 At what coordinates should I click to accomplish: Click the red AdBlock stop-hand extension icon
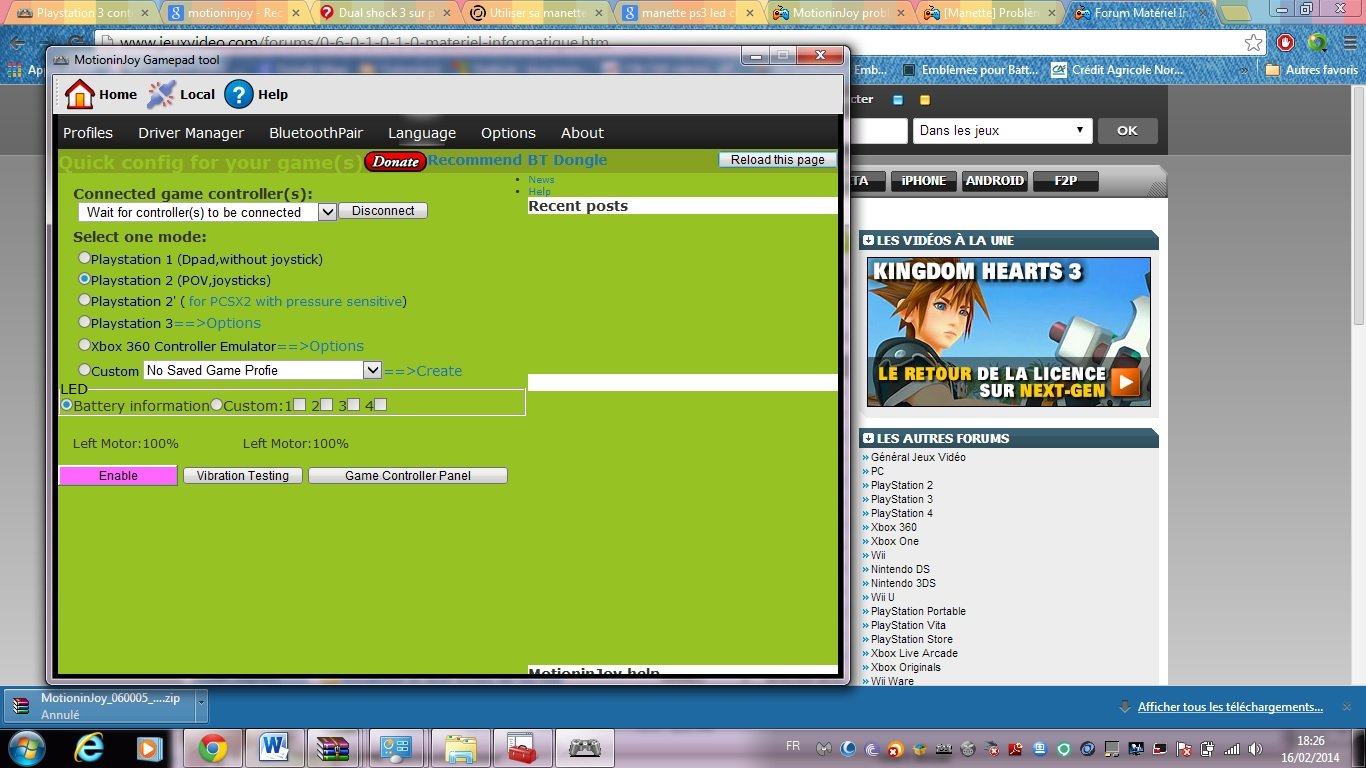[x=1286, y=43]
